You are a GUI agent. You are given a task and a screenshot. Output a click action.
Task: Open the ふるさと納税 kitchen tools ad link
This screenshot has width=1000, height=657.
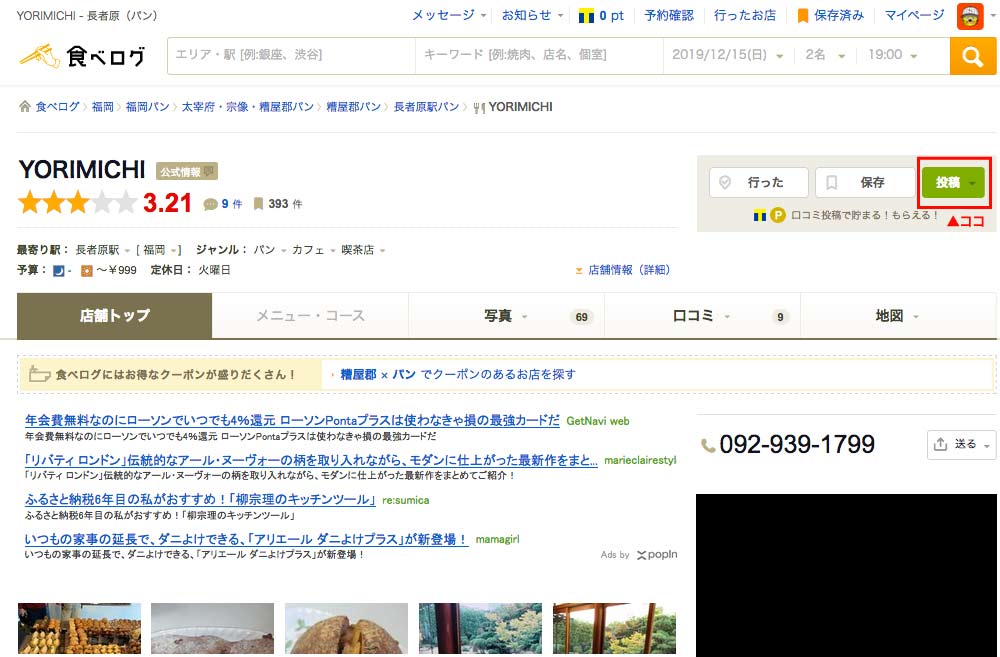(200, 499)
